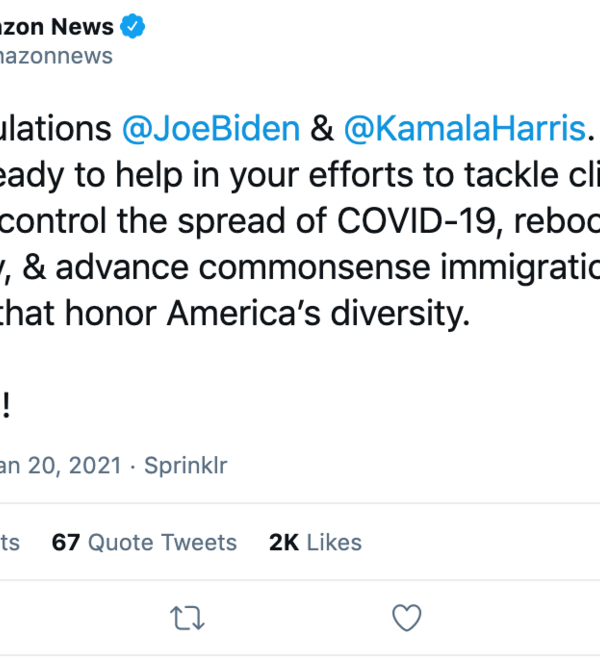600x660 pixels.
Task: Open the @KamalaHarris mention
Action: tap(464, 129)
